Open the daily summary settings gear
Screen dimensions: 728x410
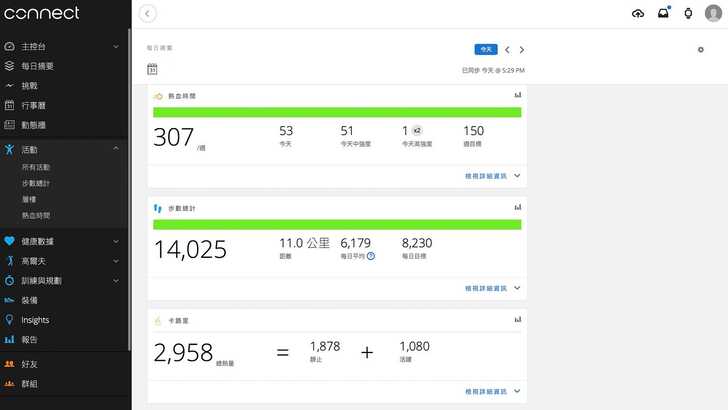tap(700, 49)
